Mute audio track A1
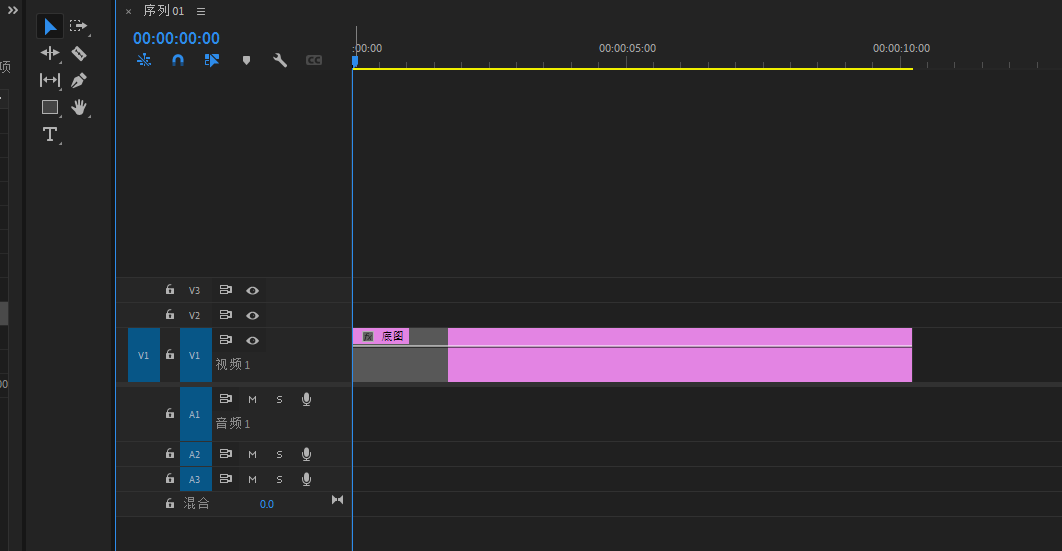Image resolution: width=1062 pixels, height=551 pixels. [253, 399]
